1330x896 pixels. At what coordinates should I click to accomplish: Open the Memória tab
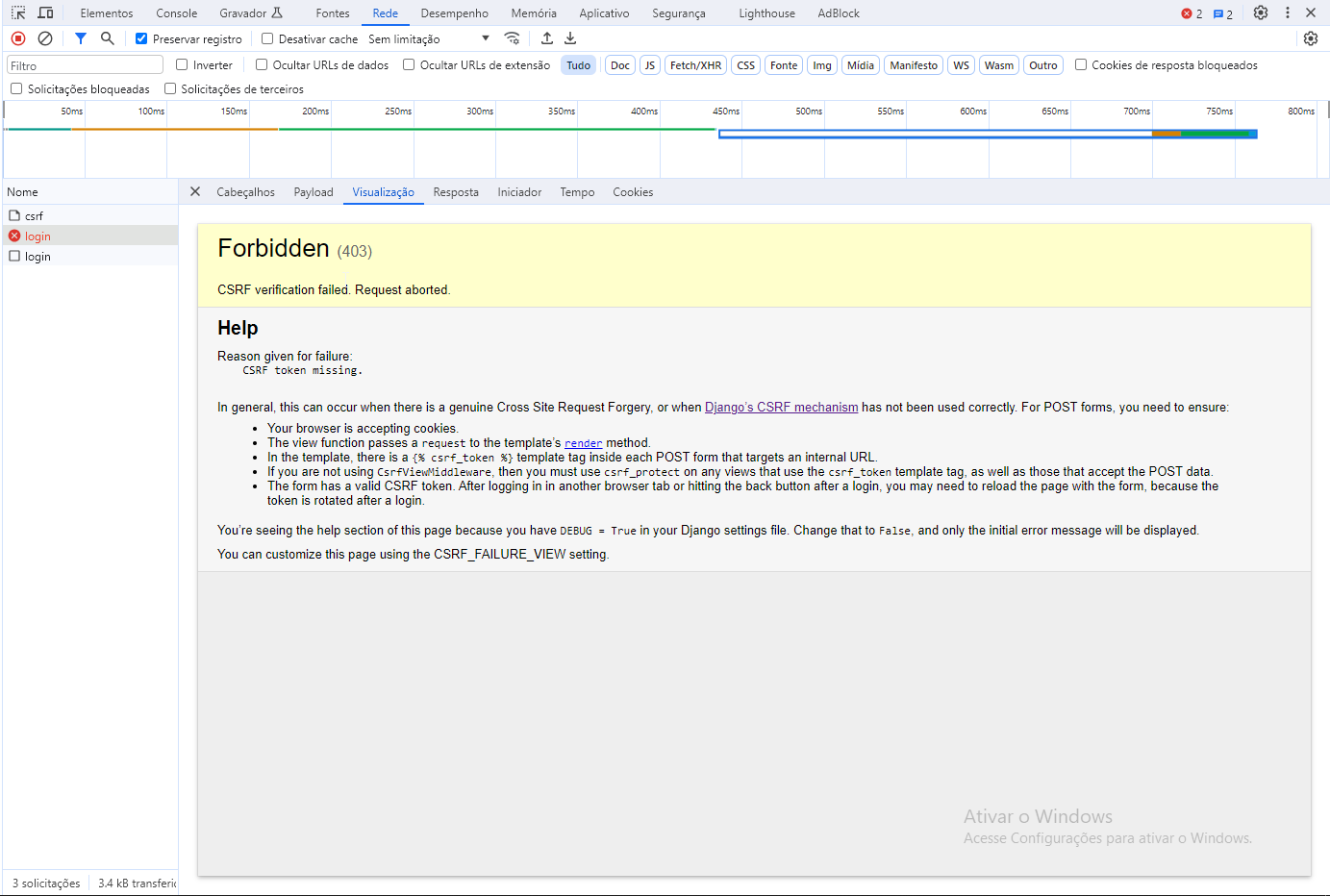(534, 13)
